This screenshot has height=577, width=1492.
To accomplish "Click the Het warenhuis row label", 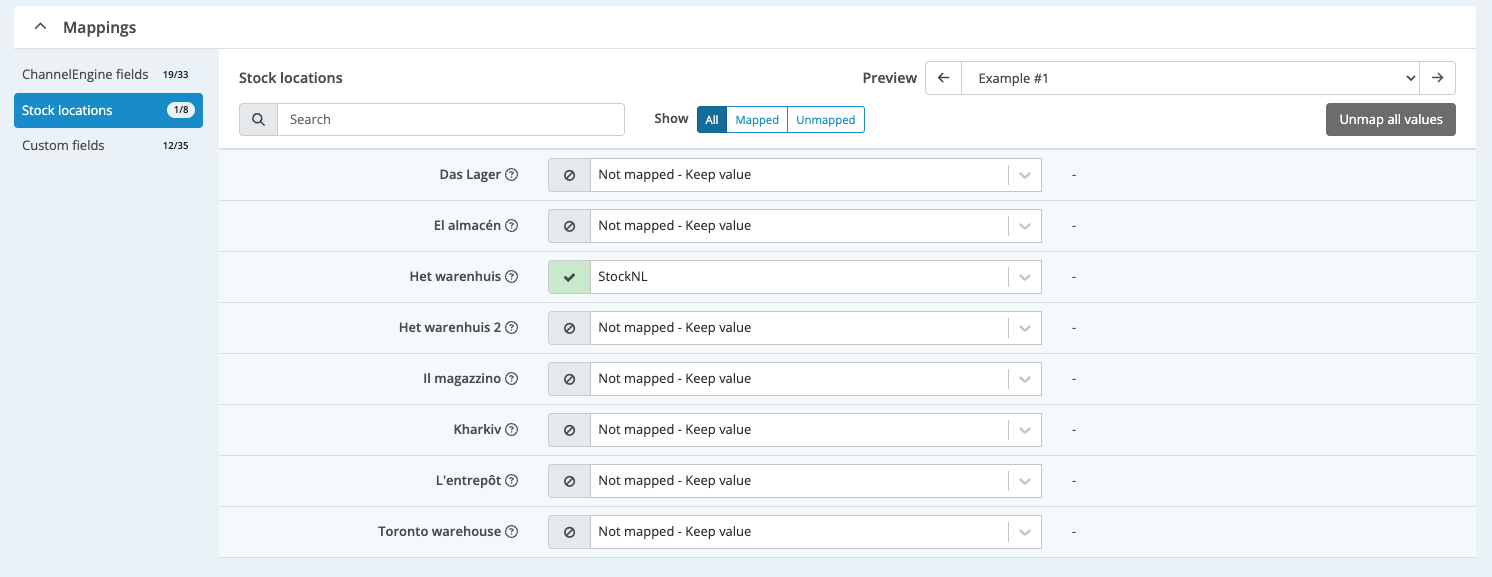I will coord(455,277).
